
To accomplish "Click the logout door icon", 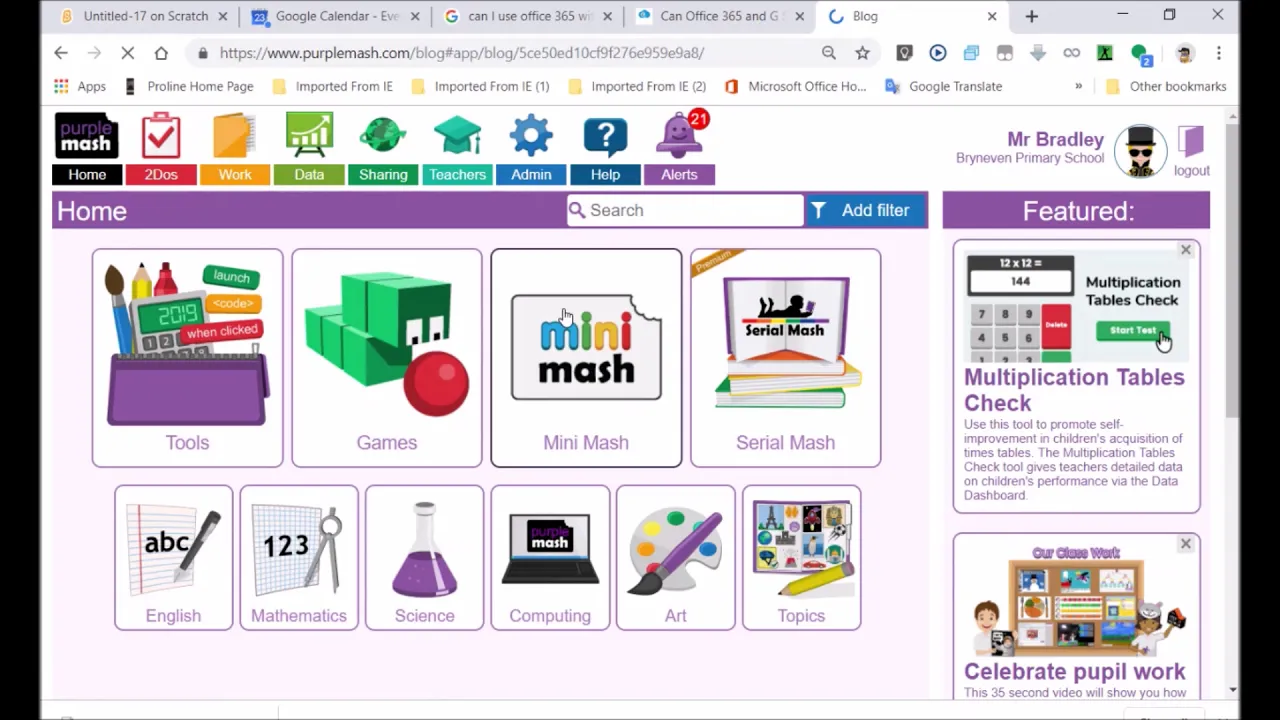I will 1191,142.
